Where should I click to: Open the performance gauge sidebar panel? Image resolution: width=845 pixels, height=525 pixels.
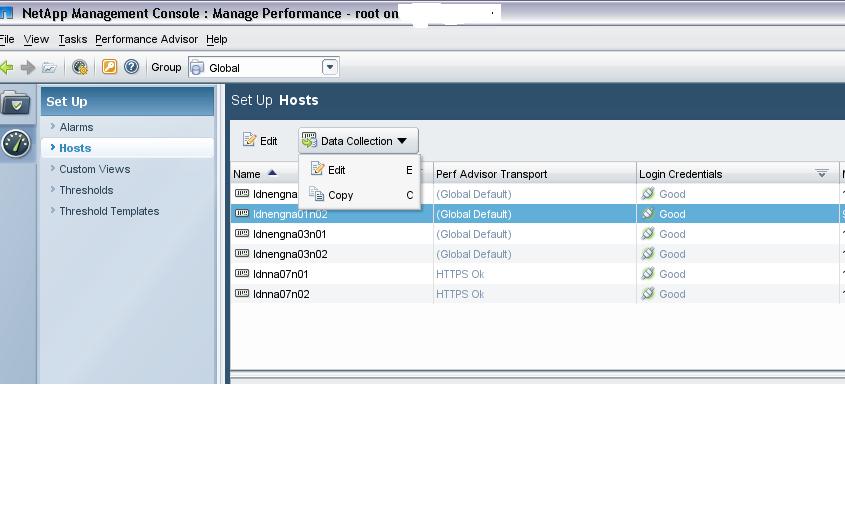16,143
